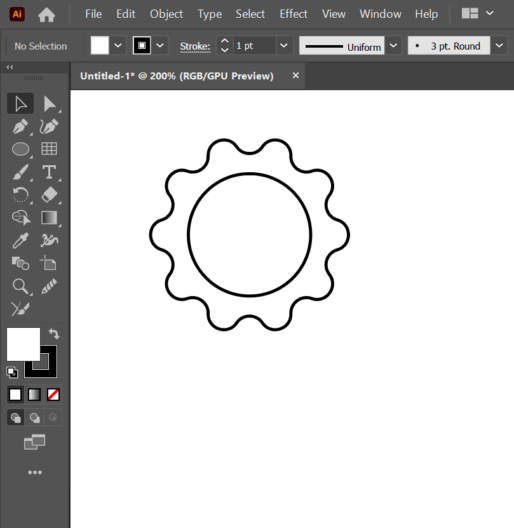This screenshot has width=514, height=528.
Task: Swap fill and stroke colors
Action: pyautogui.click(x=54, y=334)
